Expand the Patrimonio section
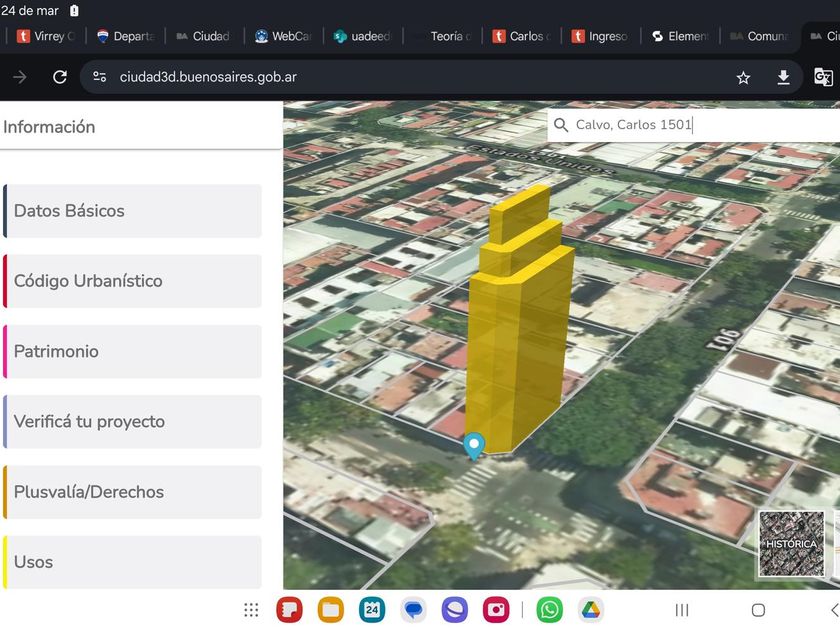 [133, 351]
